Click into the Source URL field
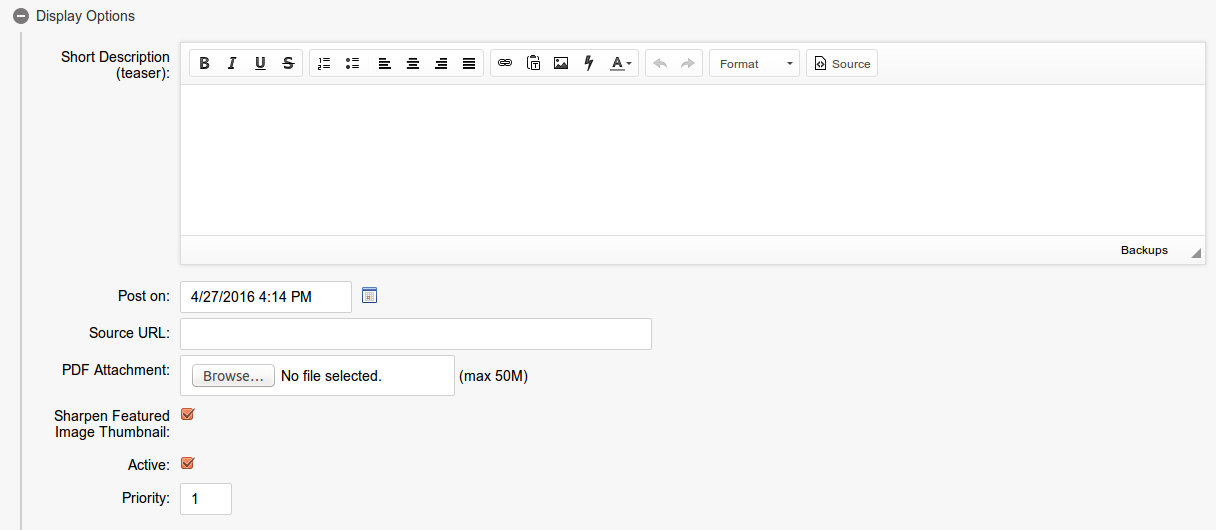Viewport: 1216px width, 530px height. (415, 334)
